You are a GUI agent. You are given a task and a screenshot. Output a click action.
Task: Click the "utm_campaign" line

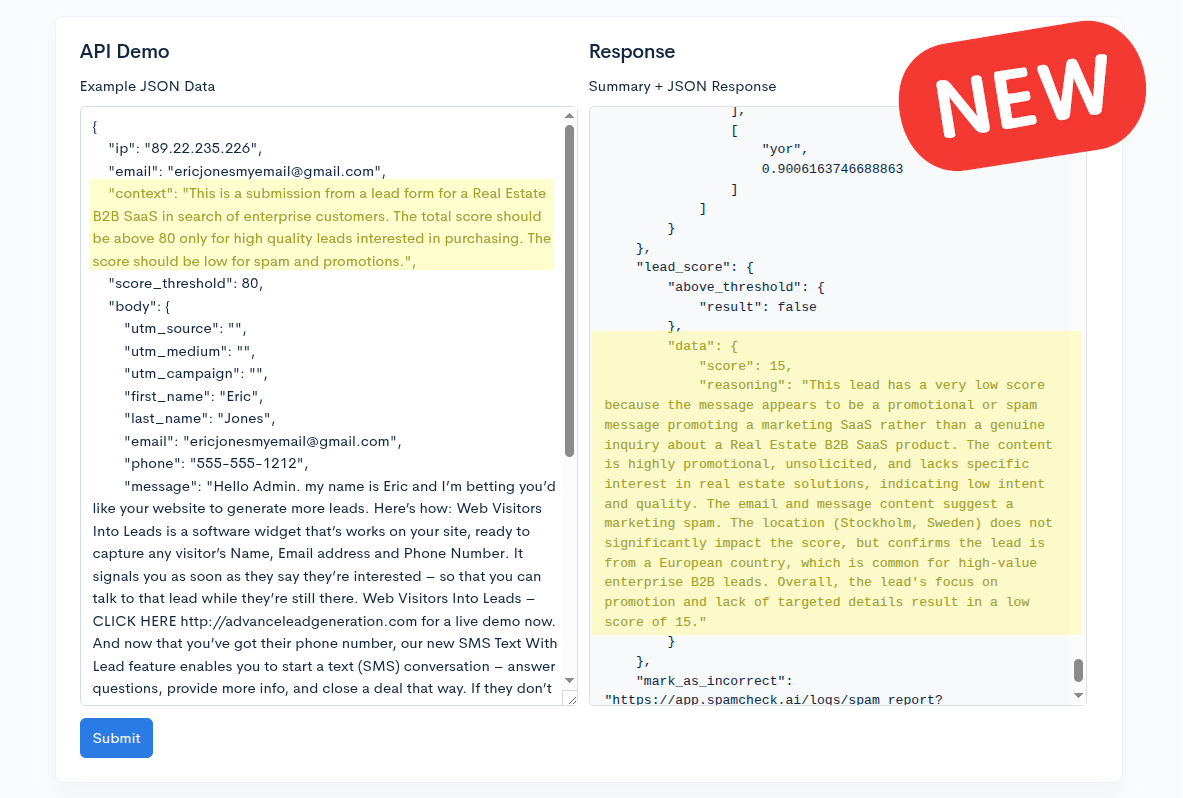195,374
